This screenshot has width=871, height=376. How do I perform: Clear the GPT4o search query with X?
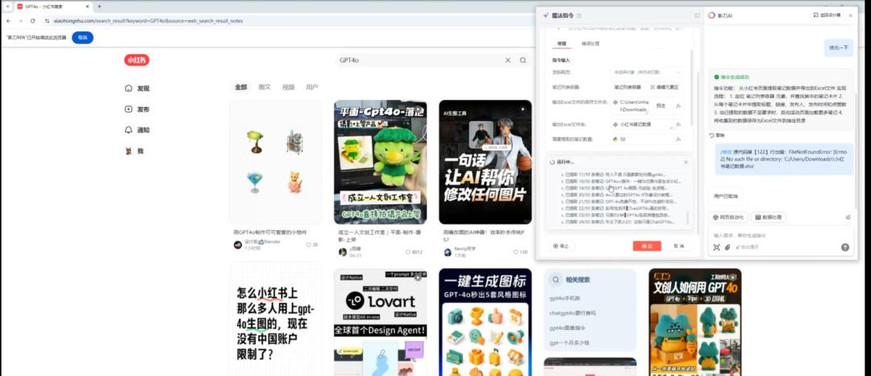pos(508,60)
